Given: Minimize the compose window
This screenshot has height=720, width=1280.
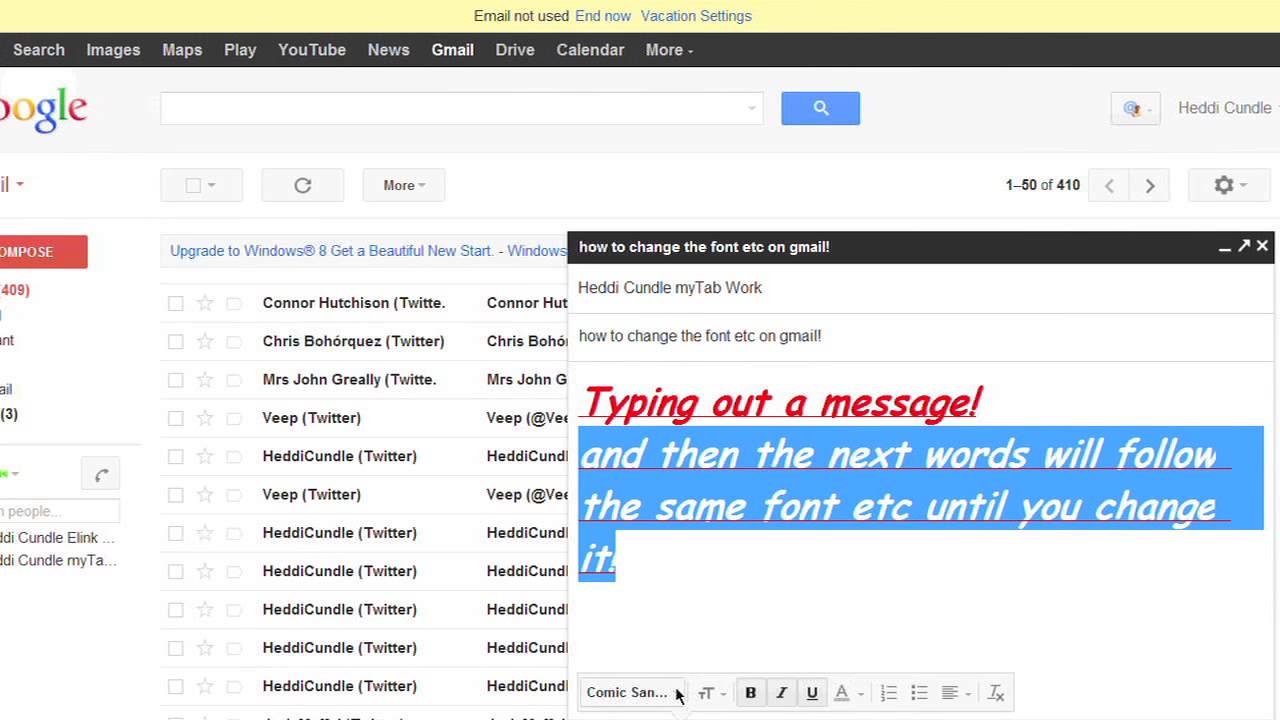Looking at the screenshot, I should coord(1225,246).
